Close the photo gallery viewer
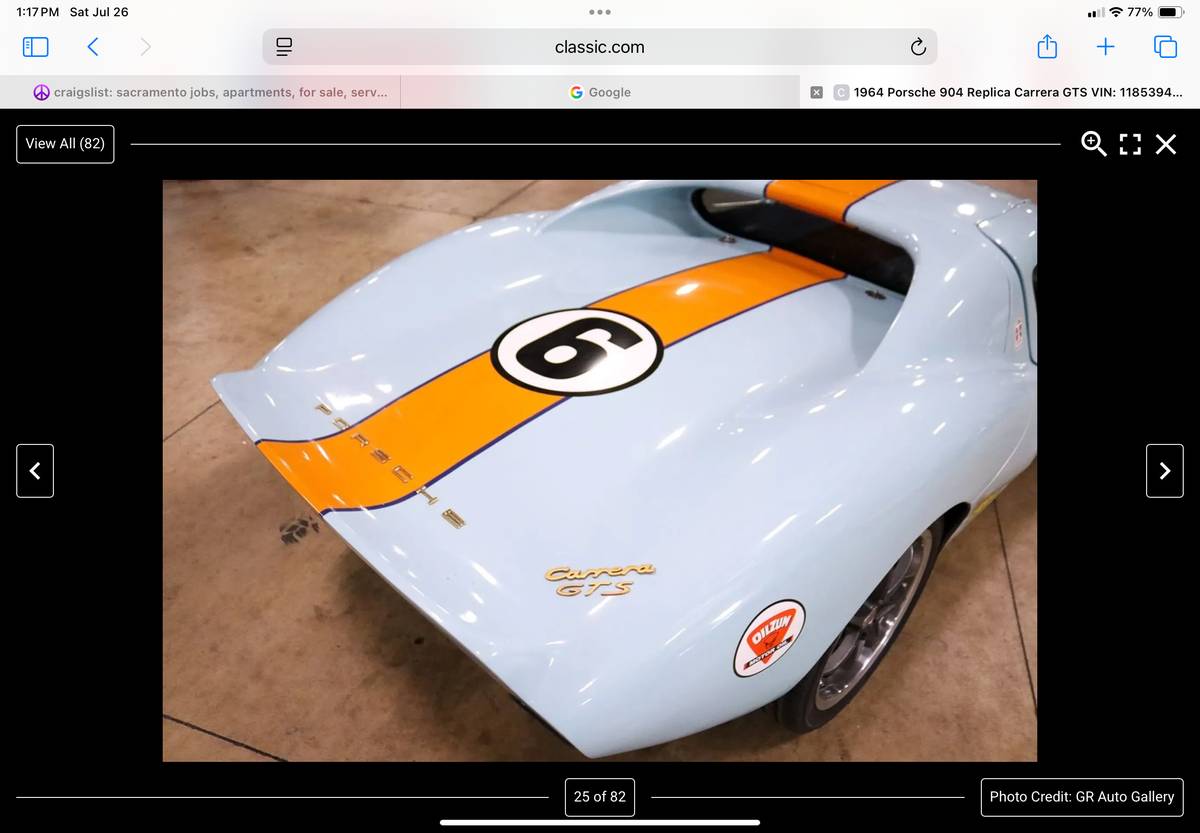 click(1166, 144)
